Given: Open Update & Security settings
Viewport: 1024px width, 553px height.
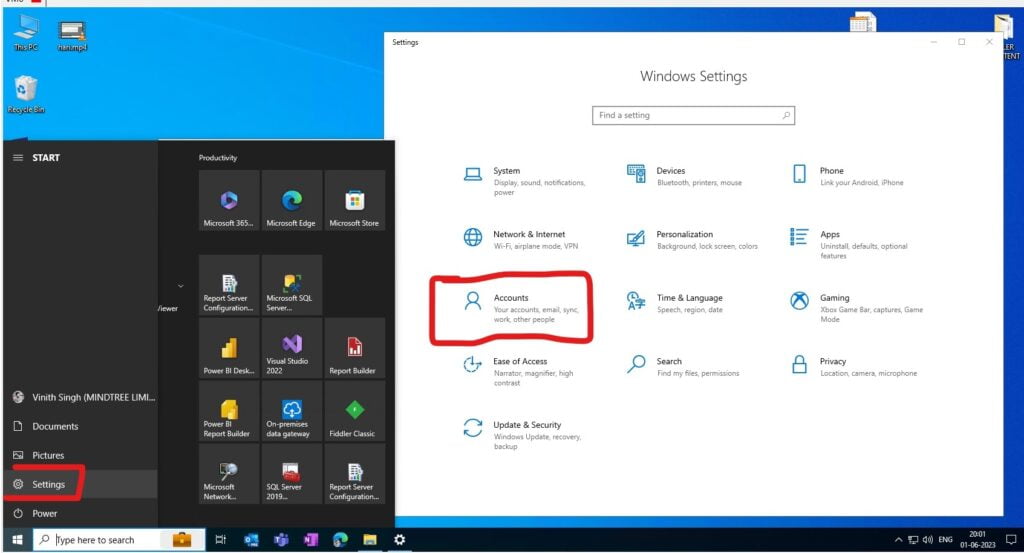Looking at the screenshot, I should click(522, 434).
